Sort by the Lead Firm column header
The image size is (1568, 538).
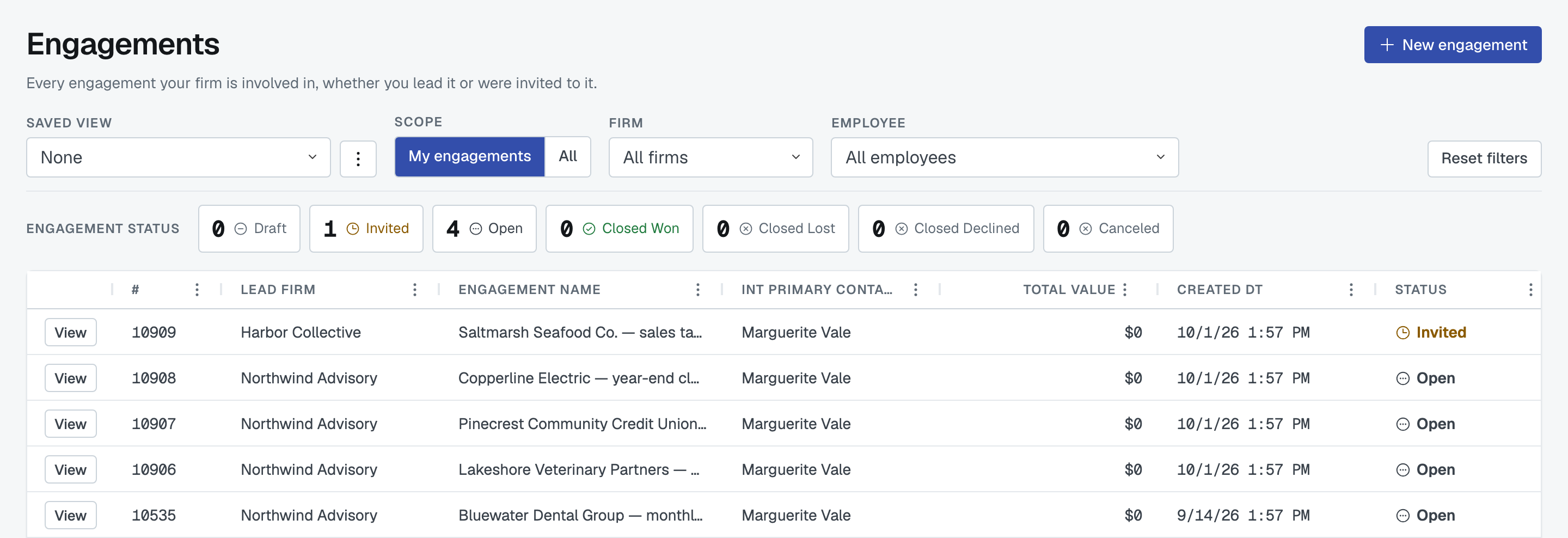click(x=278, y=290)
